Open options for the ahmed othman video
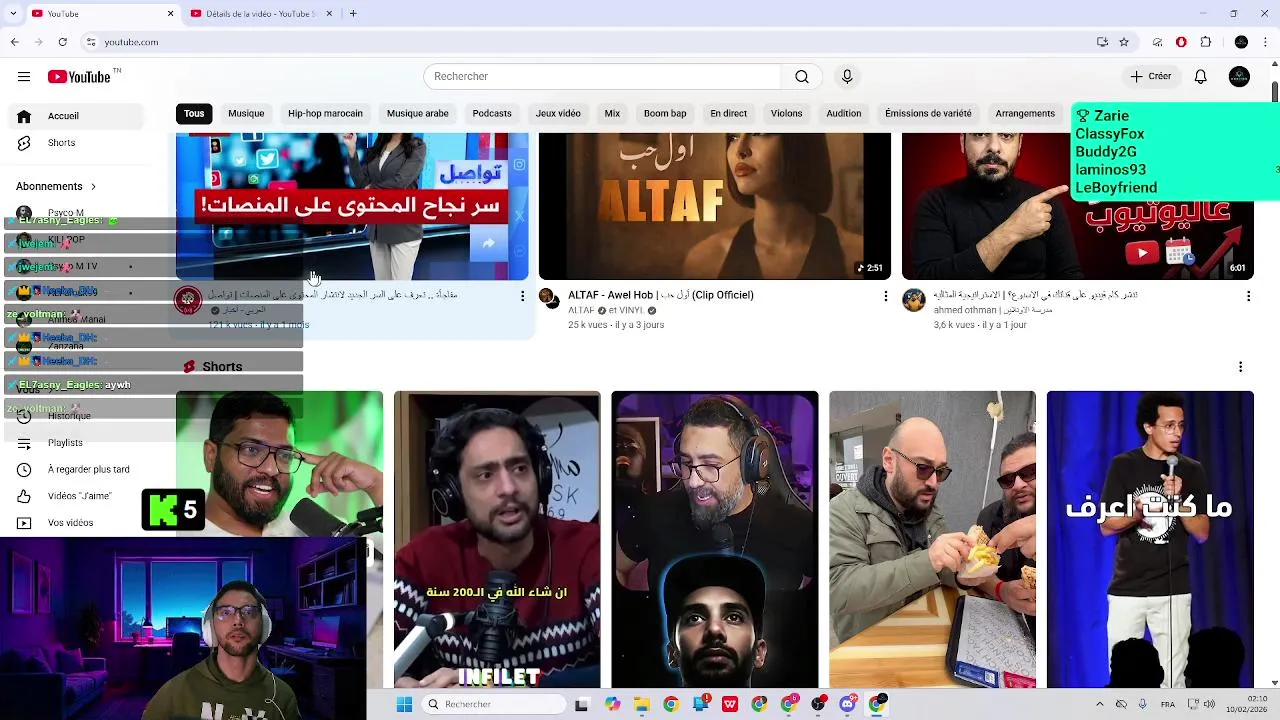Image resolution: width=1280 pixels, height=720 pixels. coord(1248,296)
